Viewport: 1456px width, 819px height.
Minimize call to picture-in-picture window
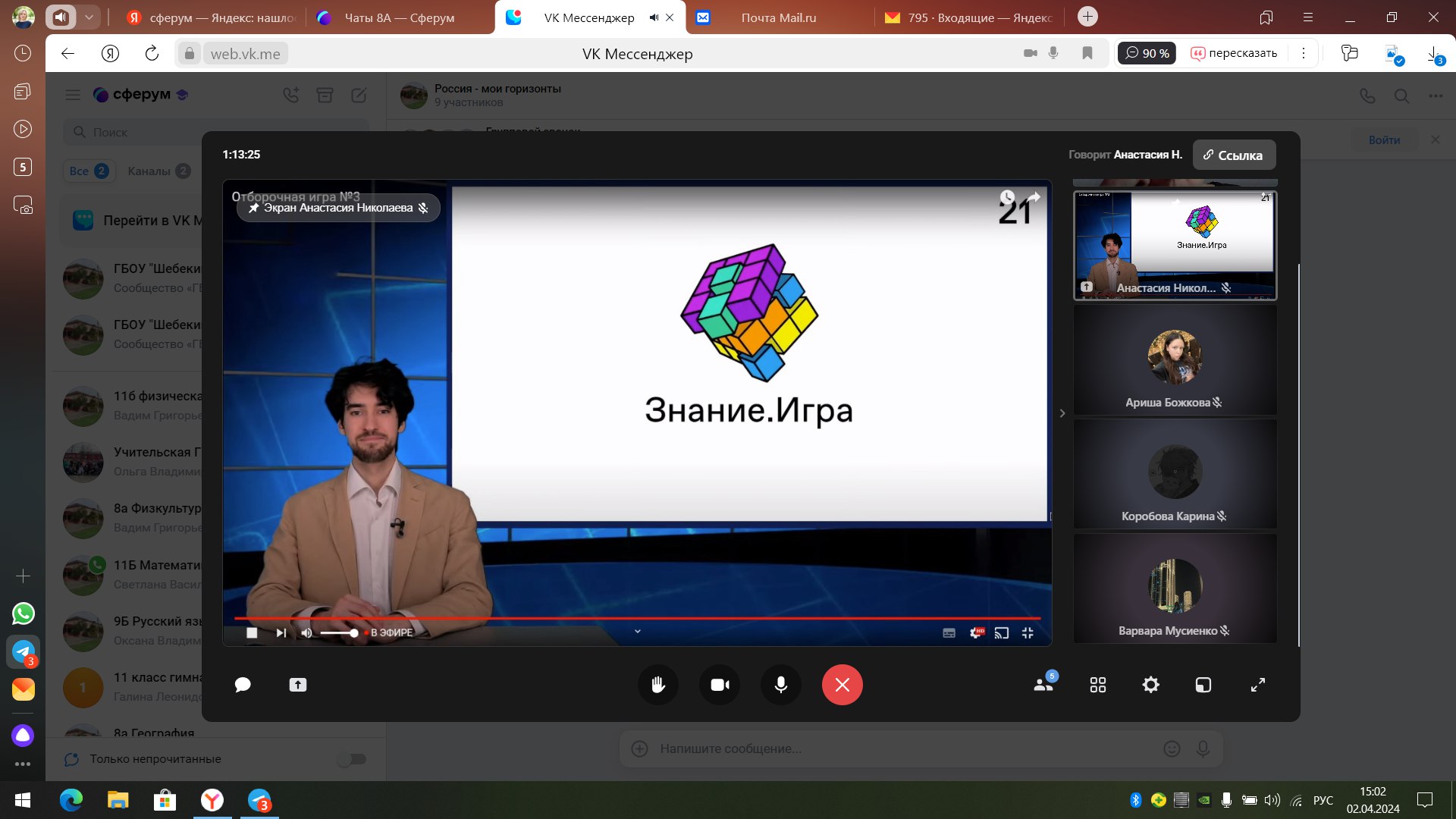1203,685
